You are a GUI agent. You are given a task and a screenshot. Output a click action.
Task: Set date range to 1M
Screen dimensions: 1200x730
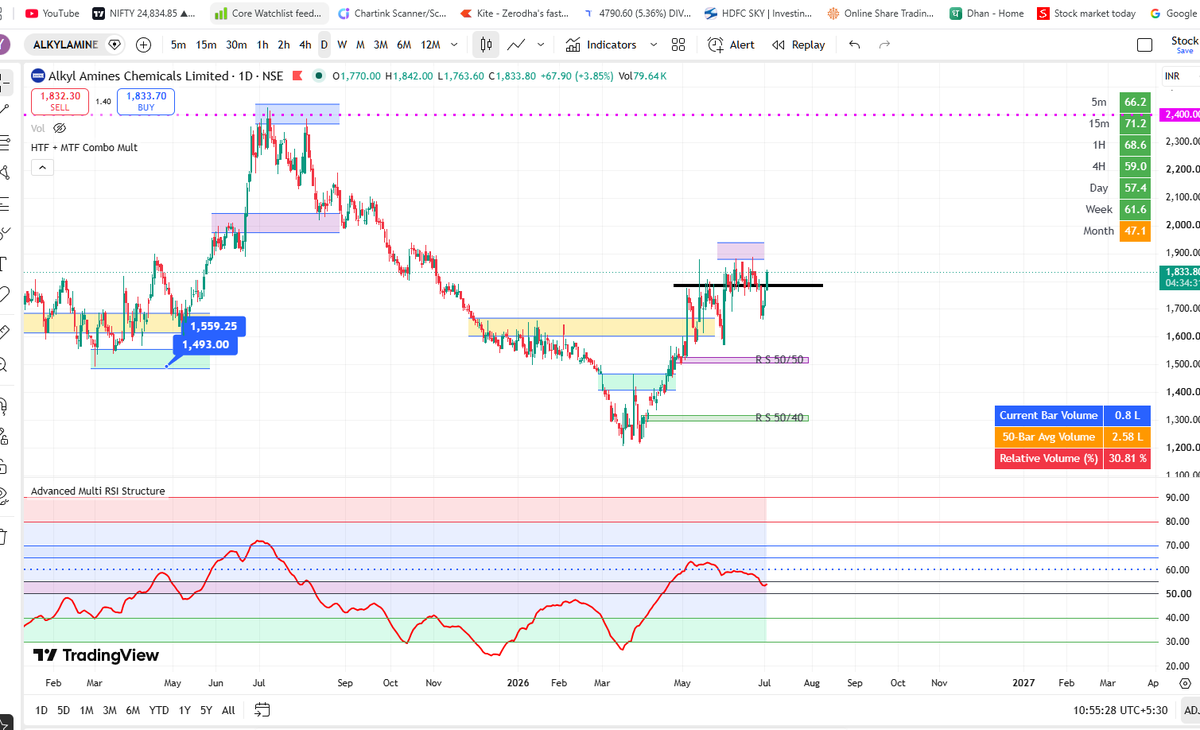tap(87, 710)
